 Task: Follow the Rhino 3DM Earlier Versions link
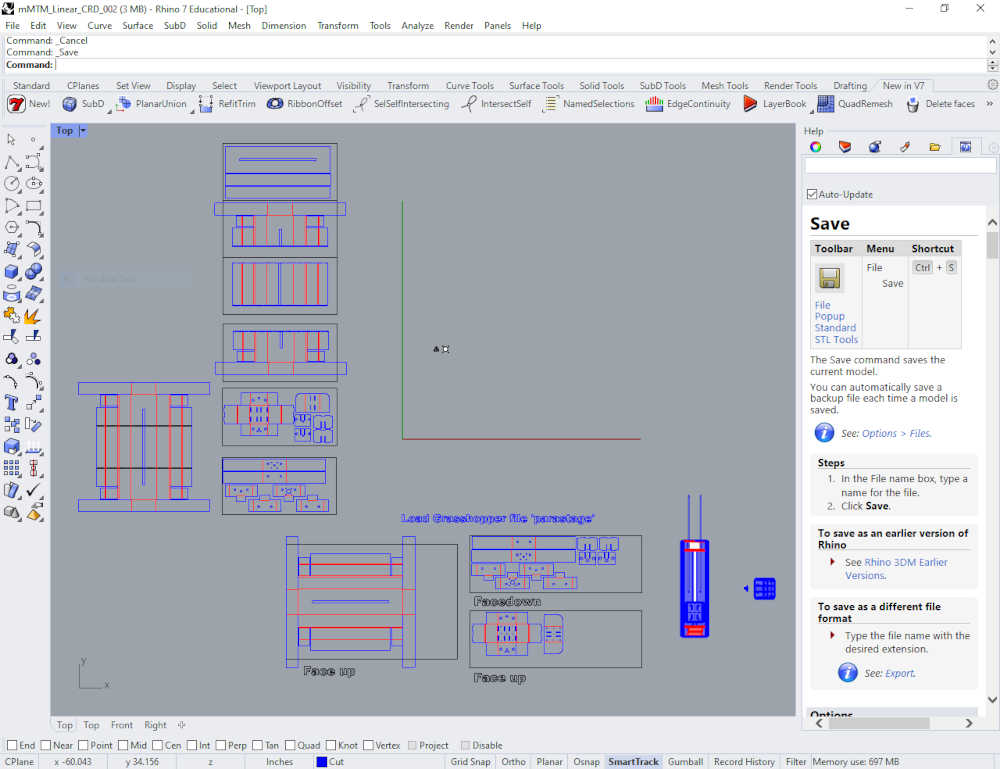pos(896,569)
